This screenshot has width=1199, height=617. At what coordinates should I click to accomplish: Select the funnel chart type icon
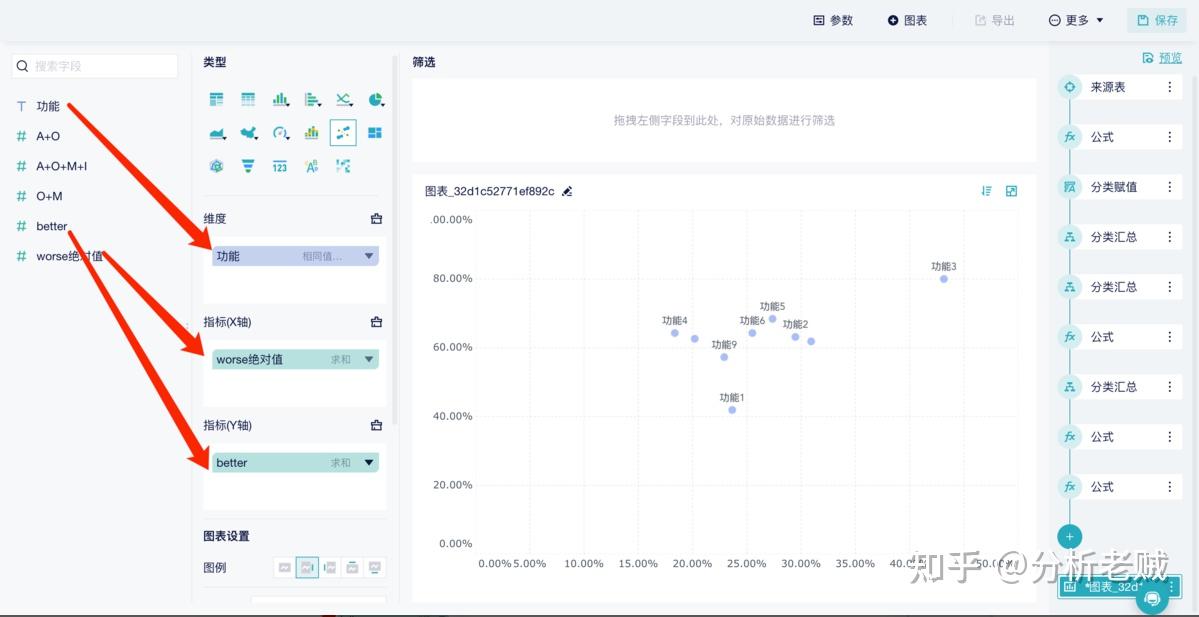pos(248,166)
